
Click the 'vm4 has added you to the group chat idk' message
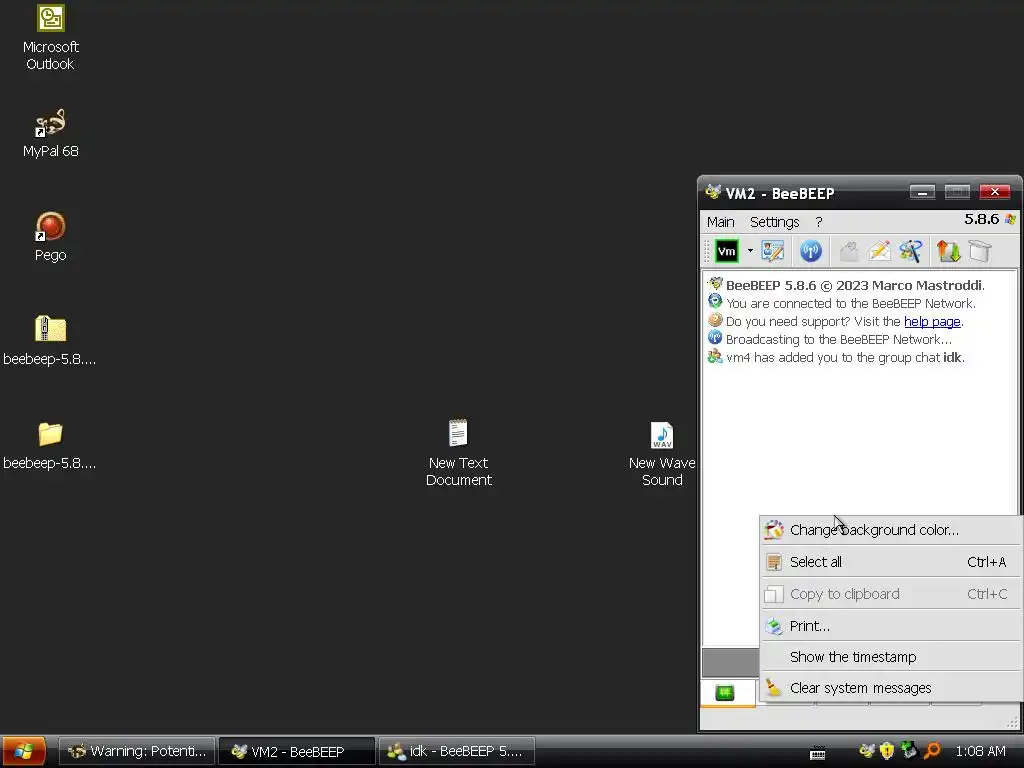tap(845, 357)
